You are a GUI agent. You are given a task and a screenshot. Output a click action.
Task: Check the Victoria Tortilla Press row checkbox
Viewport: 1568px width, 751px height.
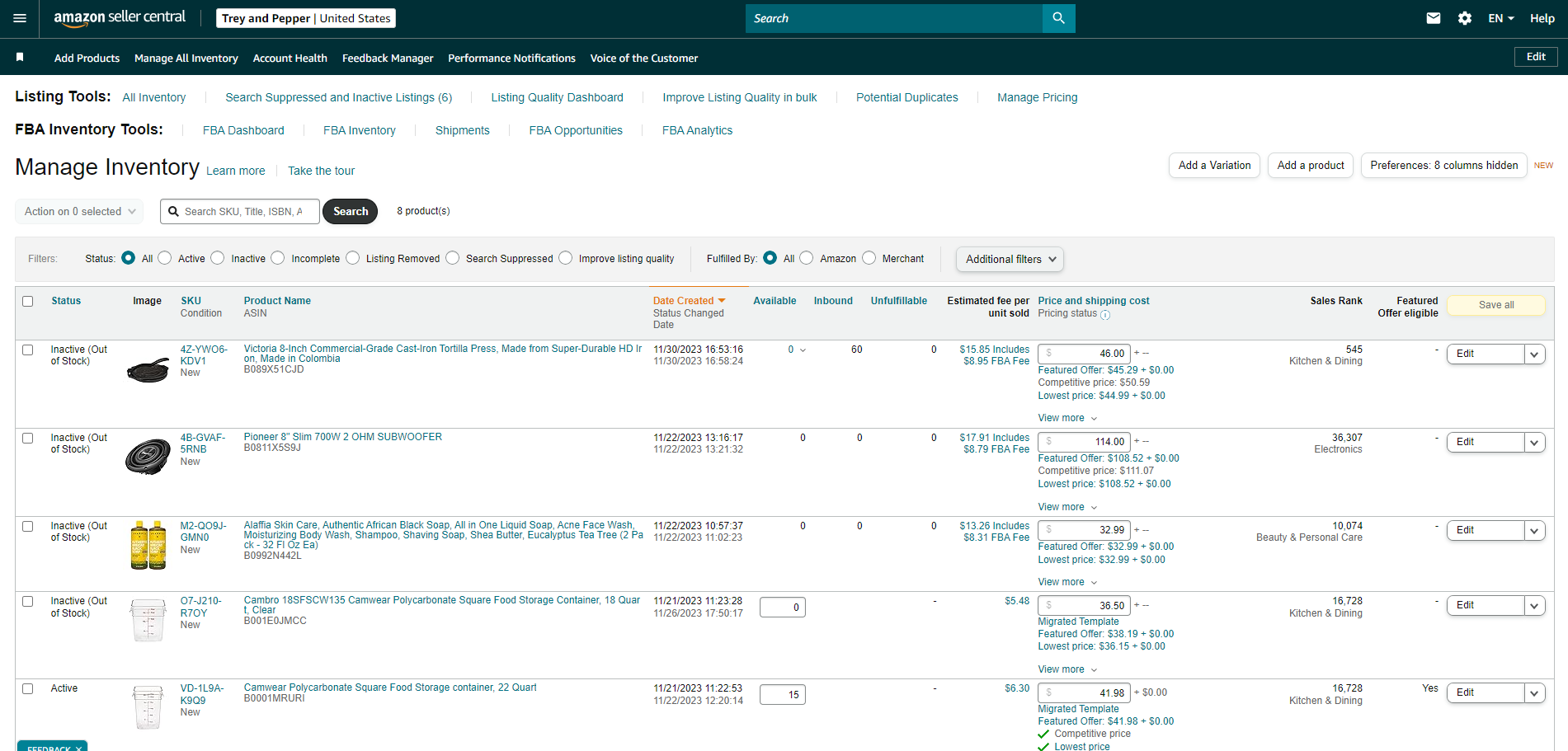point(28,350)
